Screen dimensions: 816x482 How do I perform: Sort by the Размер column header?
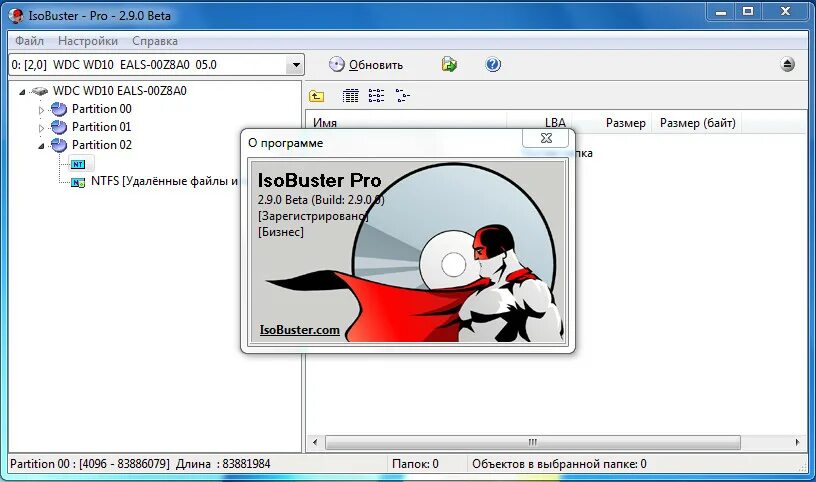click(x=625, y=123)
